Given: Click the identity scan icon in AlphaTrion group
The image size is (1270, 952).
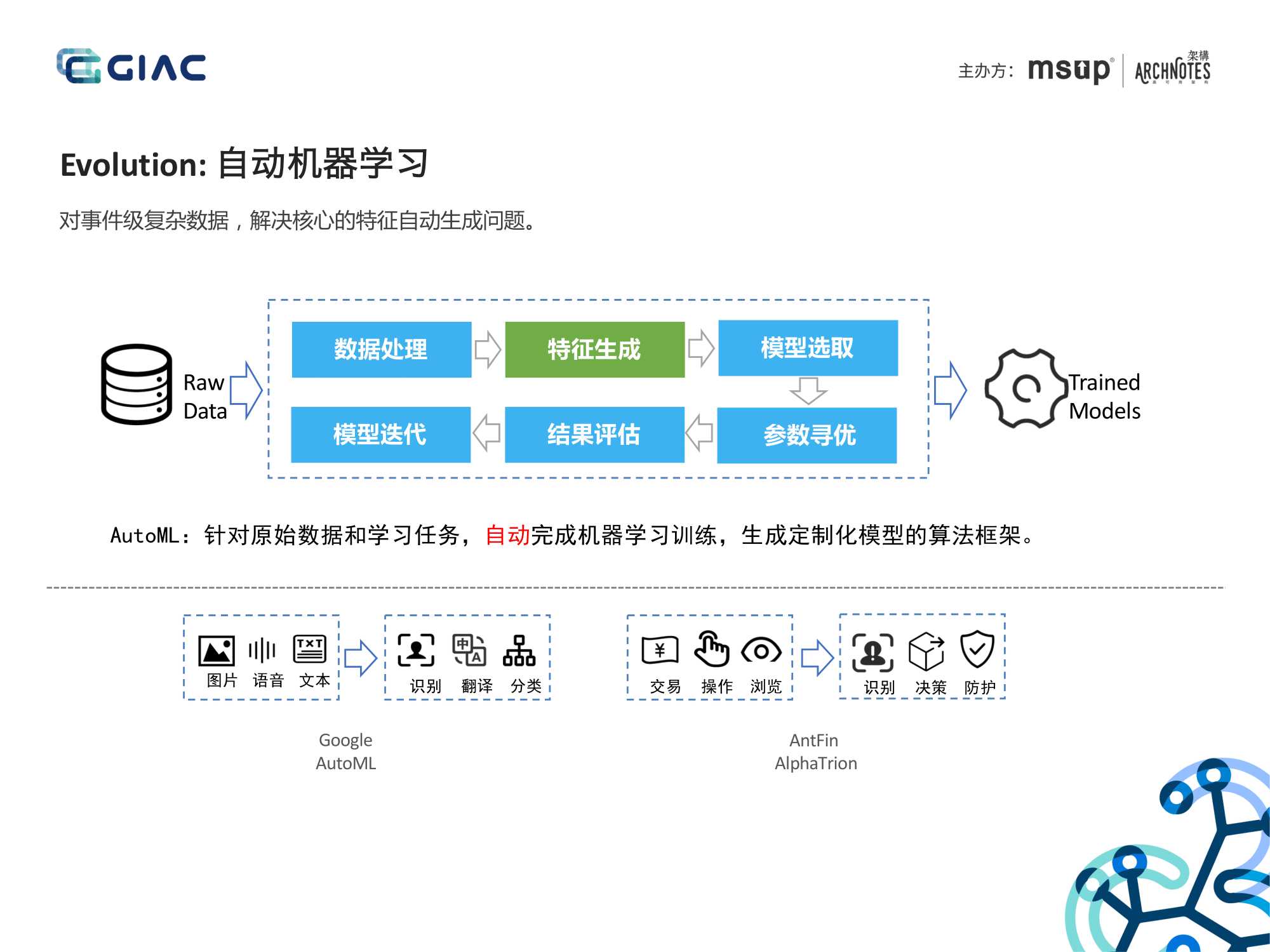Looking at the screenshot, I should (x=873, y=652).
